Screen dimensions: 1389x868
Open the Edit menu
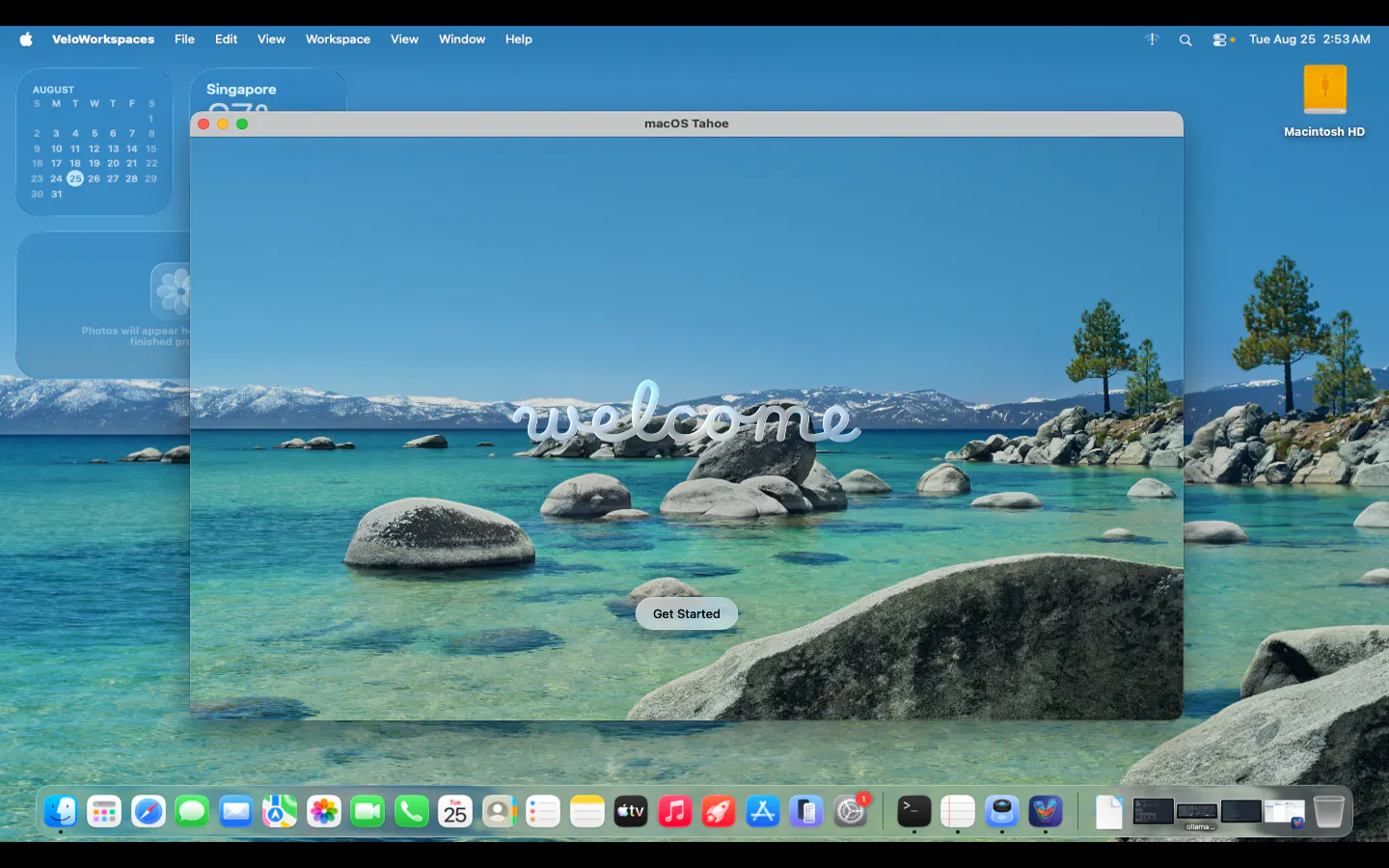click(226, 40)
